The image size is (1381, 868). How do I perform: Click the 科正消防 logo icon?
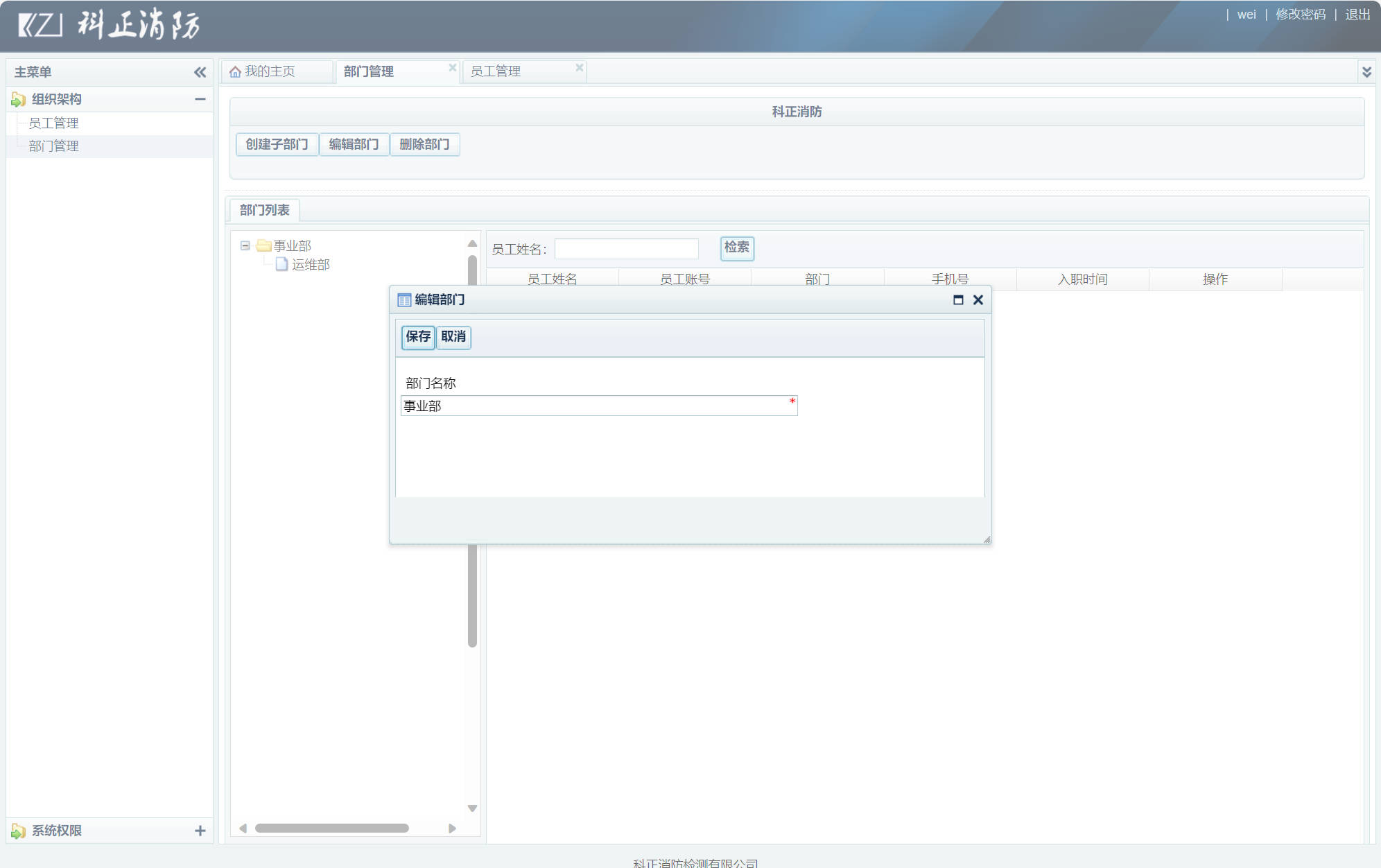[x=38, y=26]
